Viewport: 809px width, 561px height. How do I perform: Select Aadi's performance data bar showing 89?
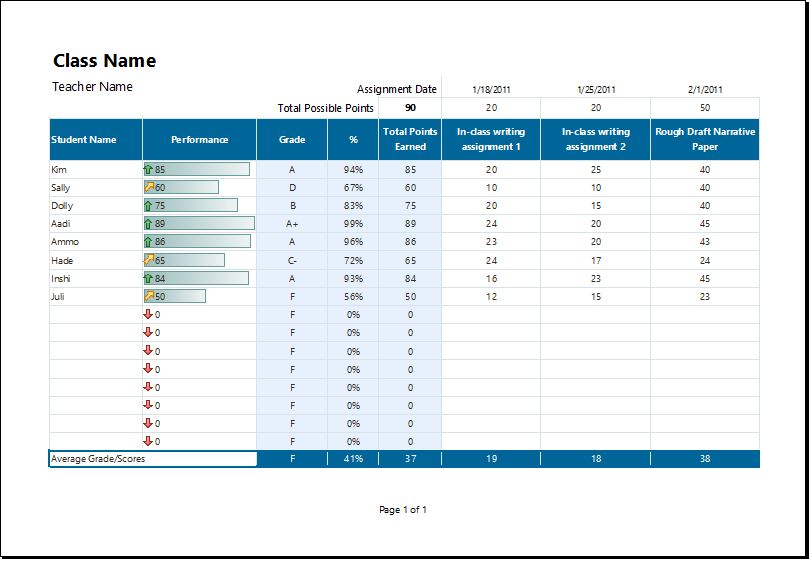199,223
